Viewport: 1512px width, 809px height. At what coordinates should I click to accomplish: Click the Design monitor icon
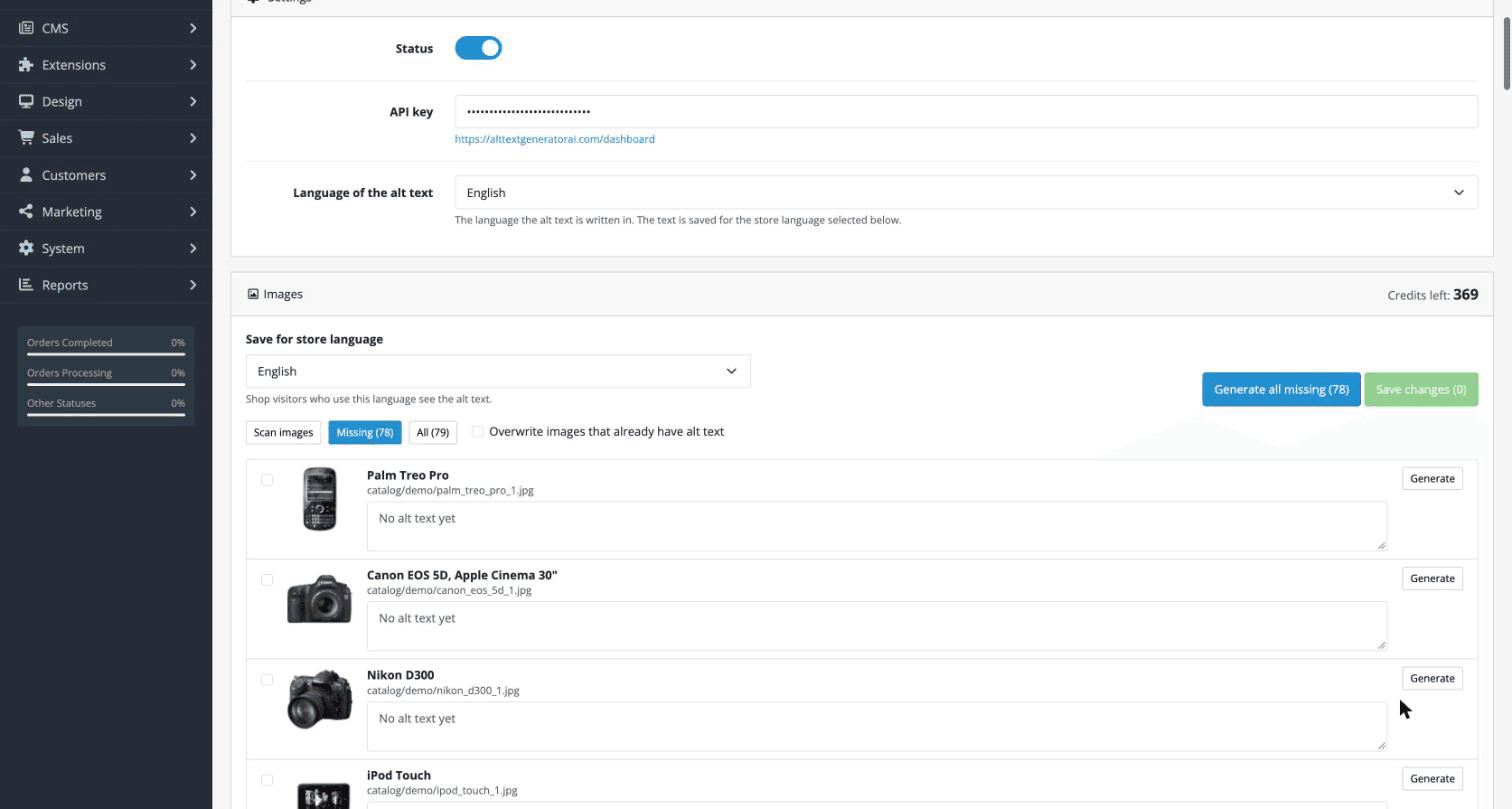26,102
